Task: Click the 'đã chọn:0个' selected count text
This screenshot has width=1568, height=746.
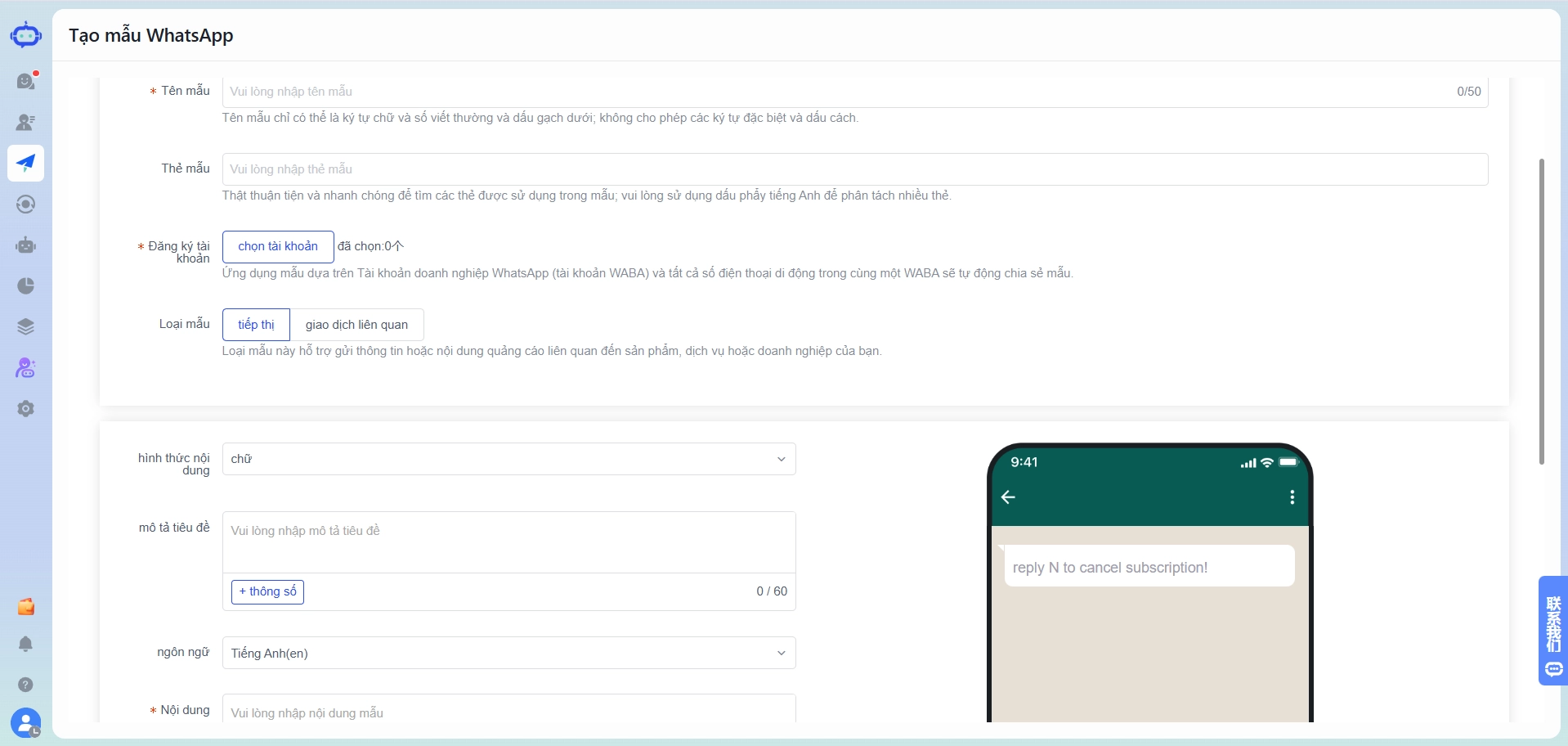Action: pyautogui.click(x=370, y=246)
